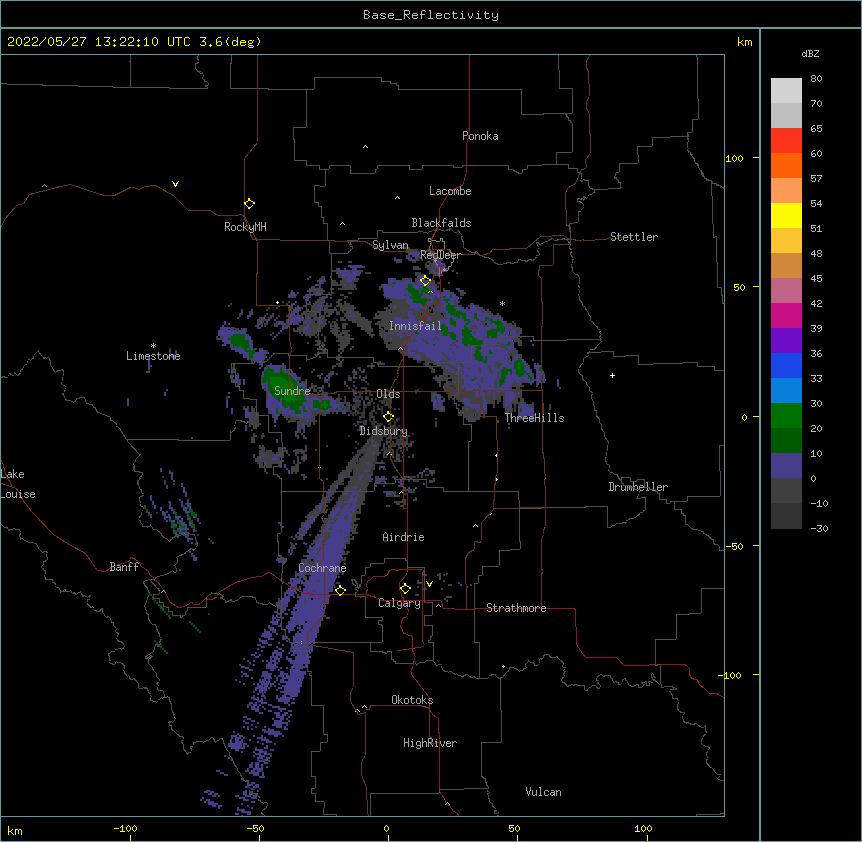Image resolution: width=862 pixels, height=842 pixels.
Task: Click the RockyMH label
Action: [245, 227]
